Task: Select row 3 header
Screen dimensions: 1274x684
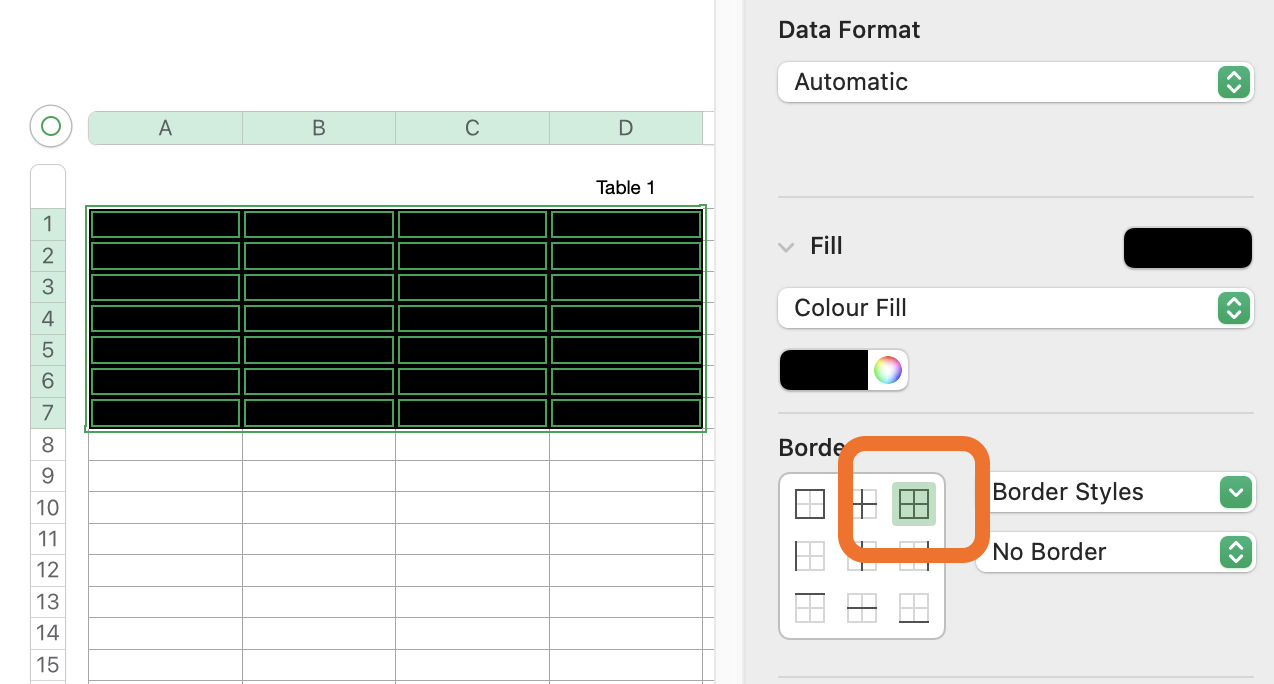Action: (x=47, y=287)
